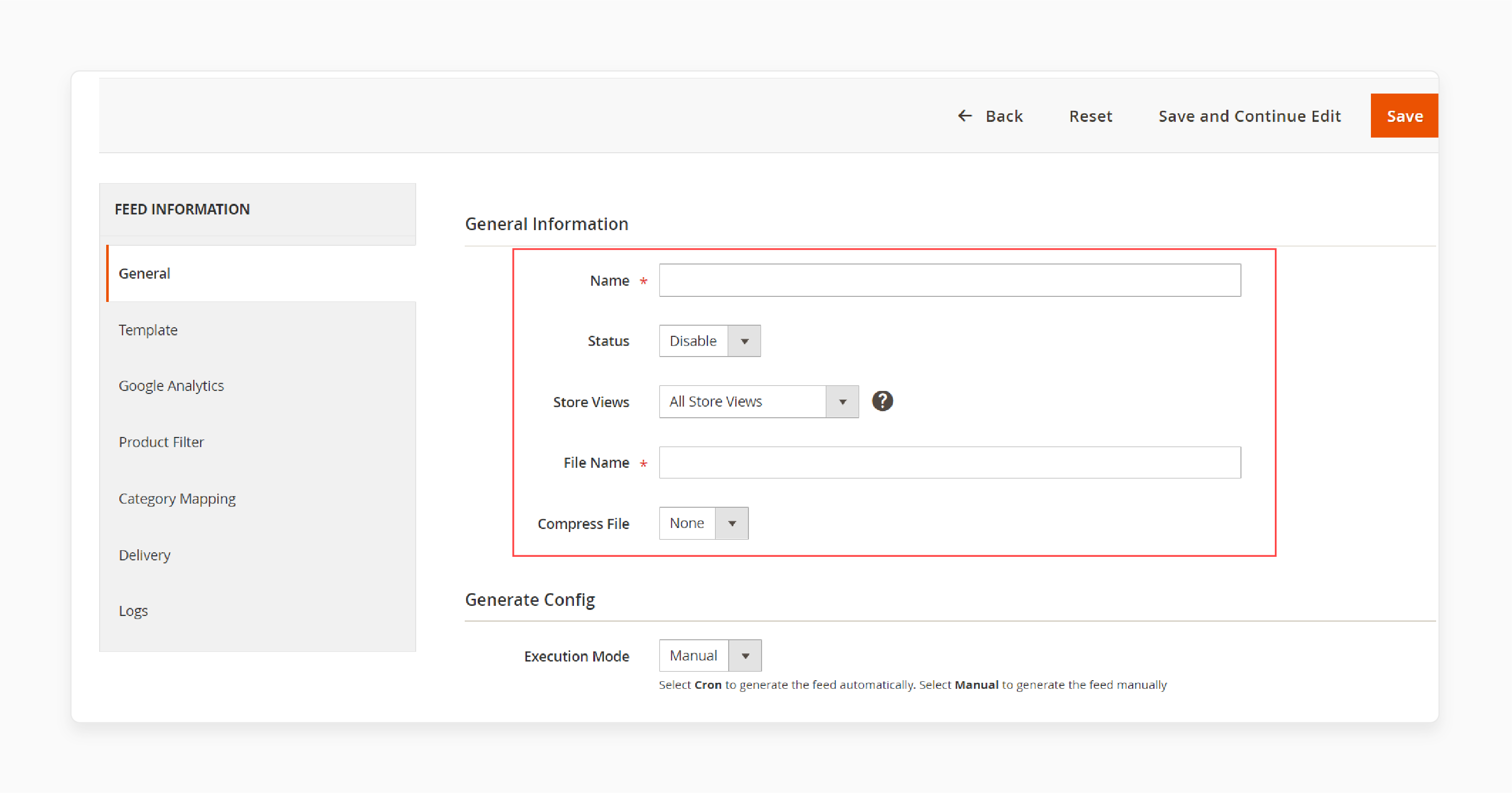Click the Google Analytics sidebar icon
Viewport: 1512px width, 793px height.
tap(171, 385)
